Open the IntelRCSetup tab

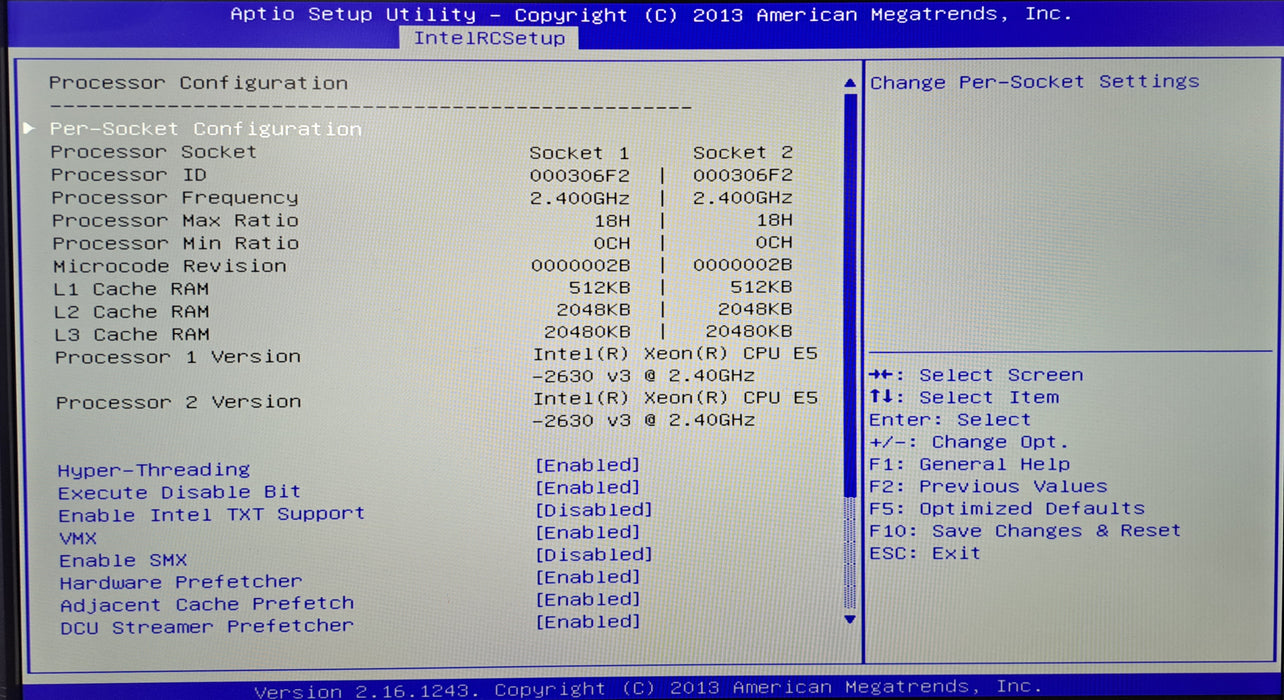tap(489, 39)
